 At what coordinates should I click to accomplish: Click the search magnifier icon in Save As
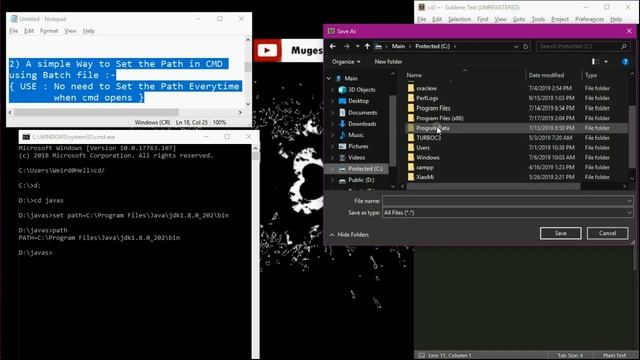pos(624,47)
